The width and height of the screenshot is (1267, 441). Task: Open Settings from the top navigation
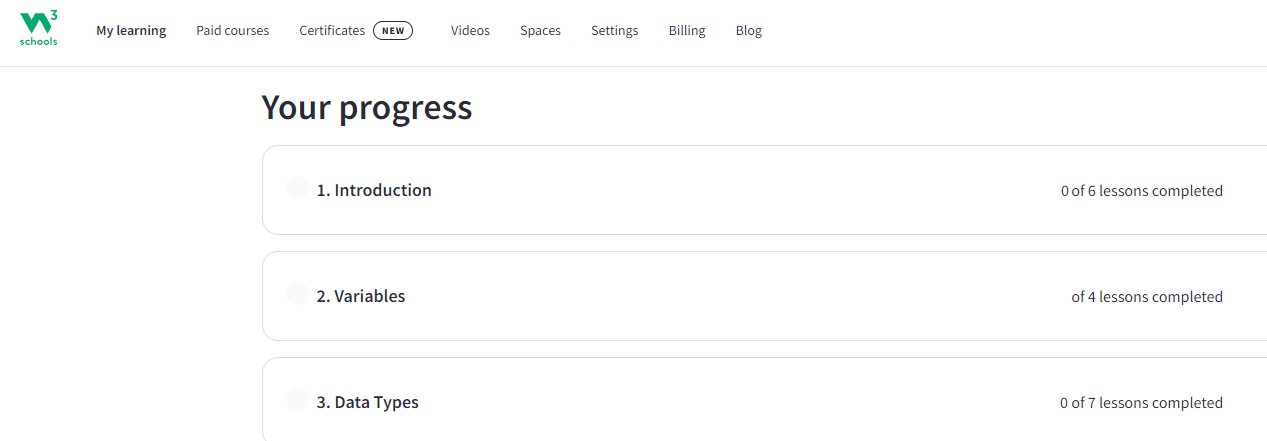tap(614, 31)
